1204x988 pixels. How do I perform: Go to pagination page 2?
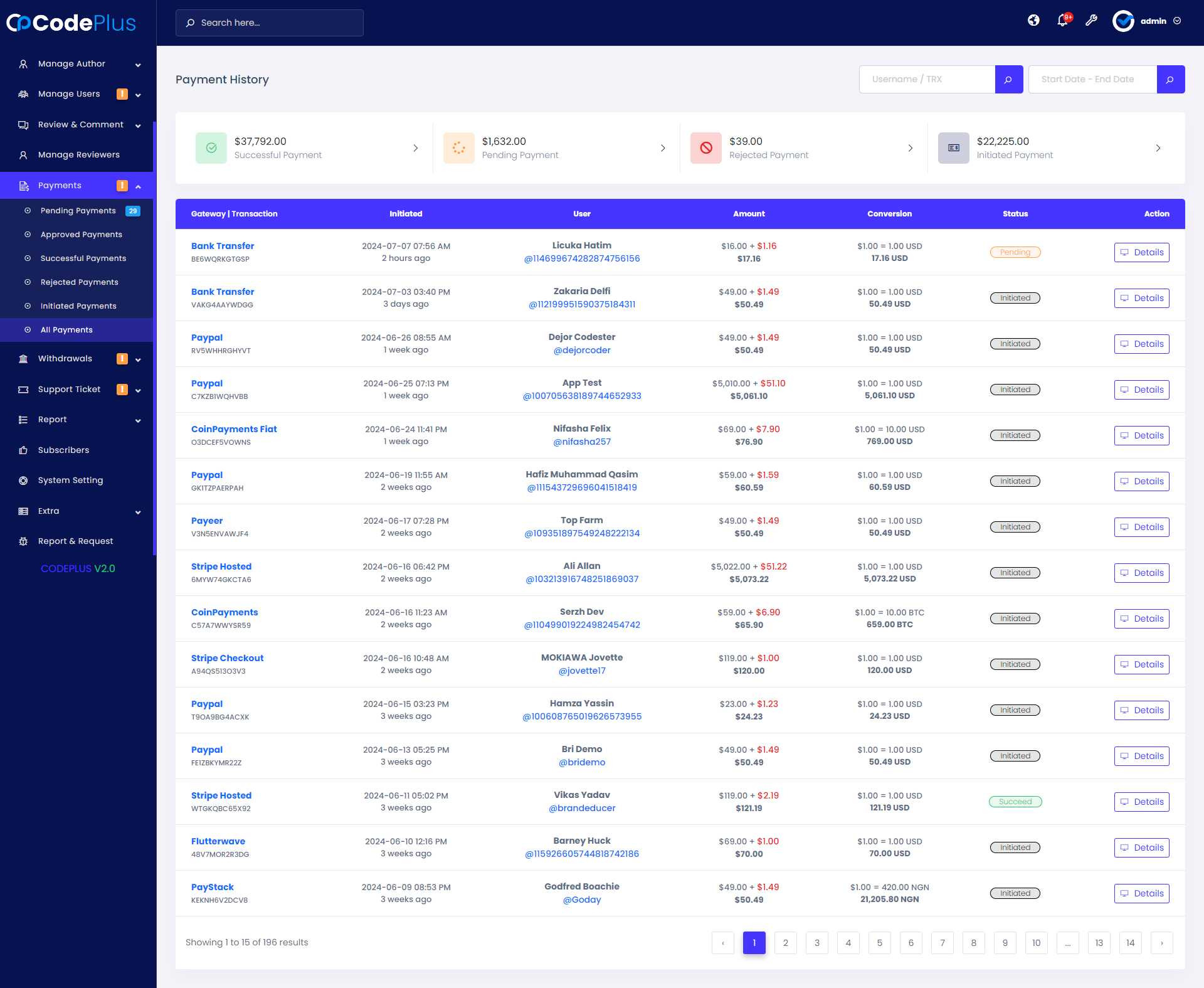coord(785,943)
